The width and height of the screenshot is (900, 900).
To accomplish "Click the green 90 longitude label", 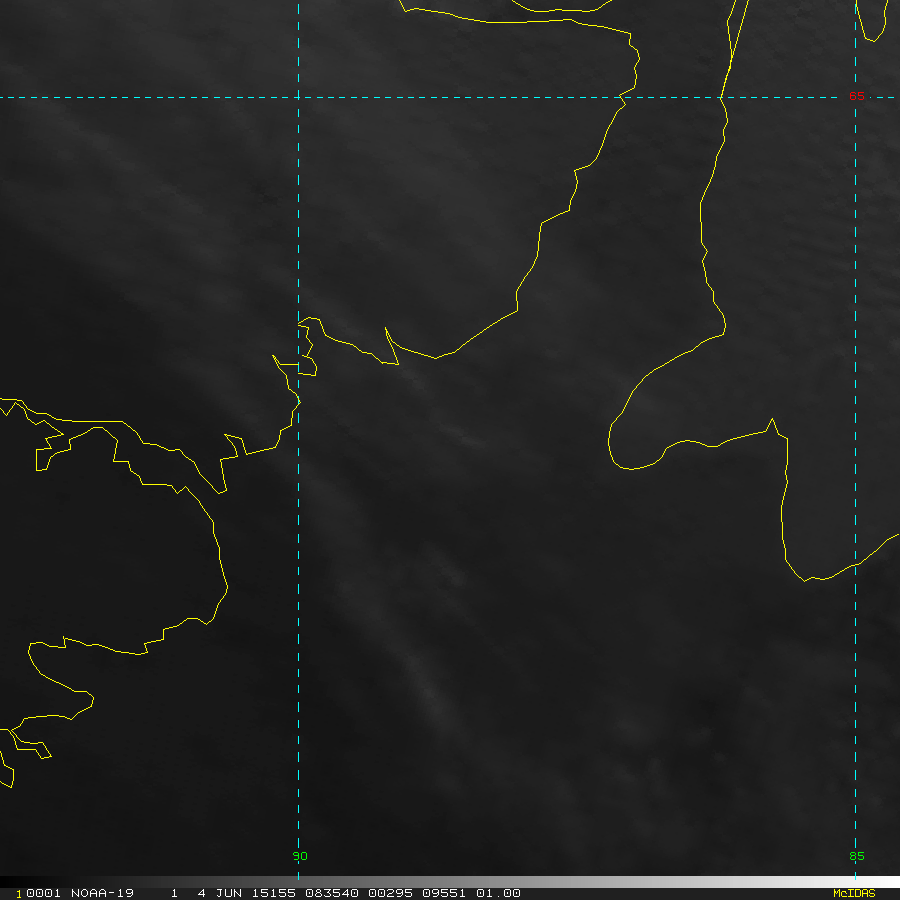I will (300, 856).
